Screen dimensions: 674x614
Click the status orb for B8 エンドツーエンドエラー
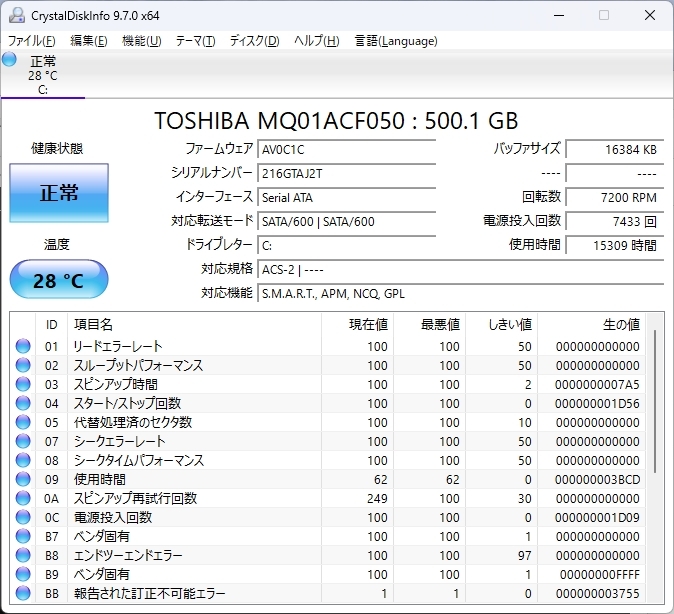[23, 555]
